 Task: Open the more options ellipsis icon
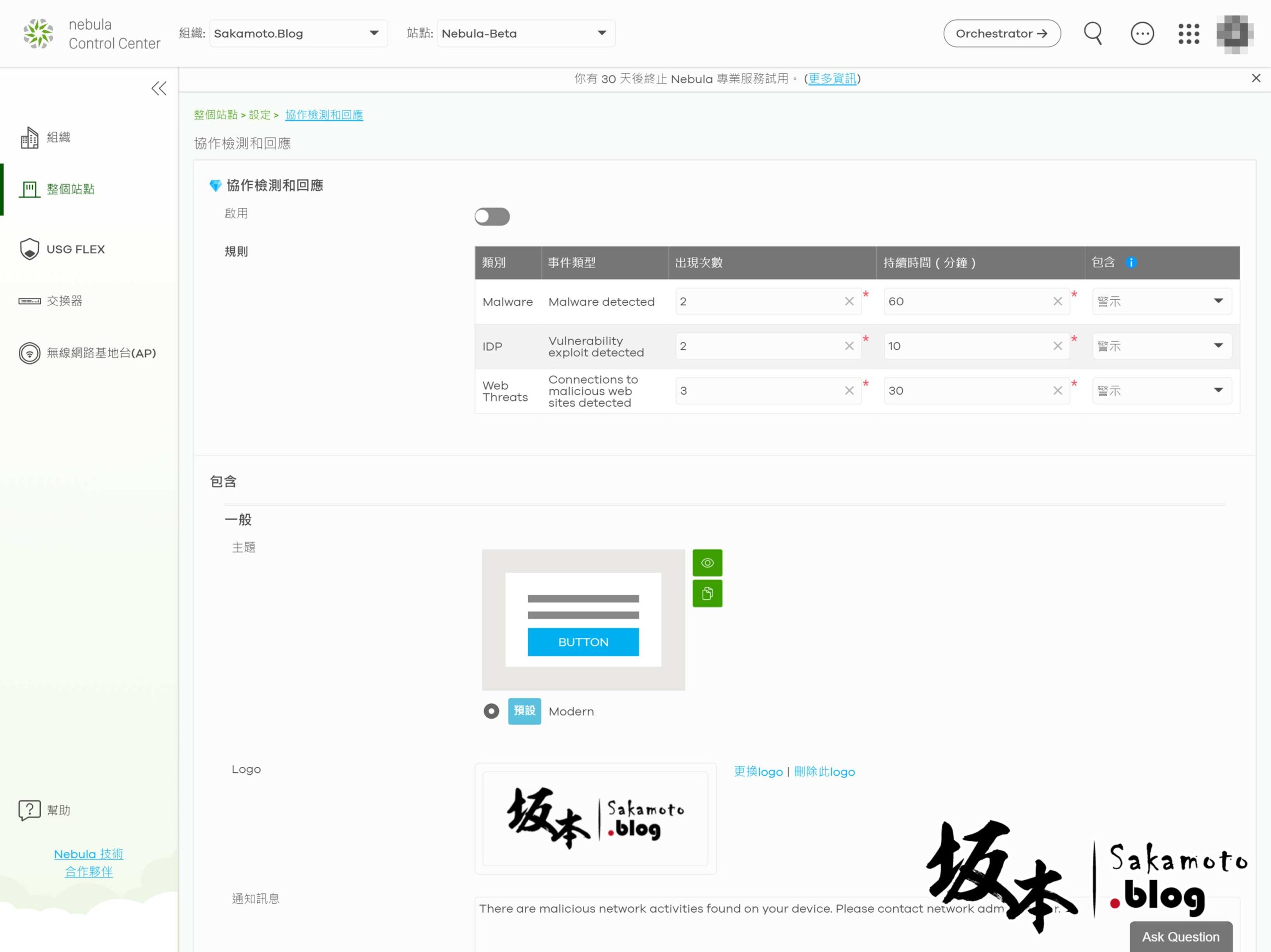[x=1142, y=33]
